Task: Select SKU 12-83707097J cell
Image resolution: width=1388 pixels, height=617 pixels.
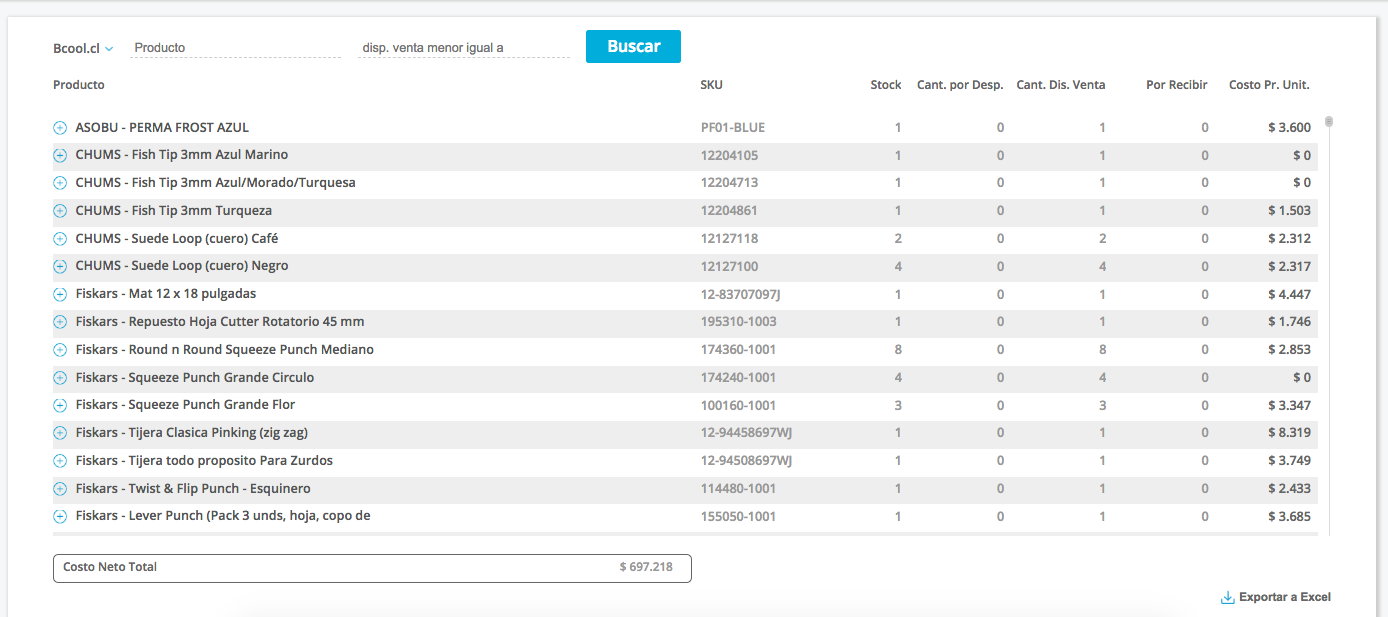Action: coord(740,294)
